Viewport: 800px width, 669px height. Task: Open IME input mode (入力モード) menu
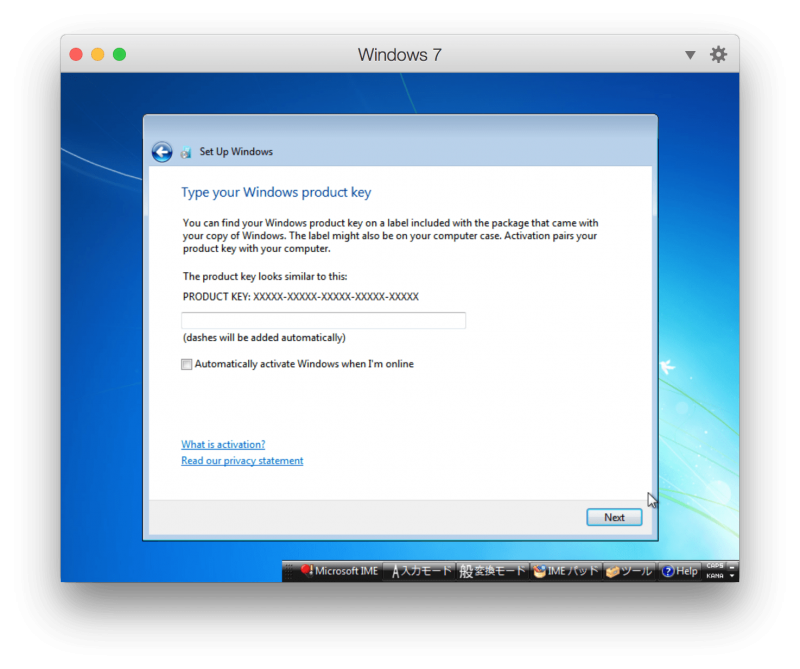[421, 571]
